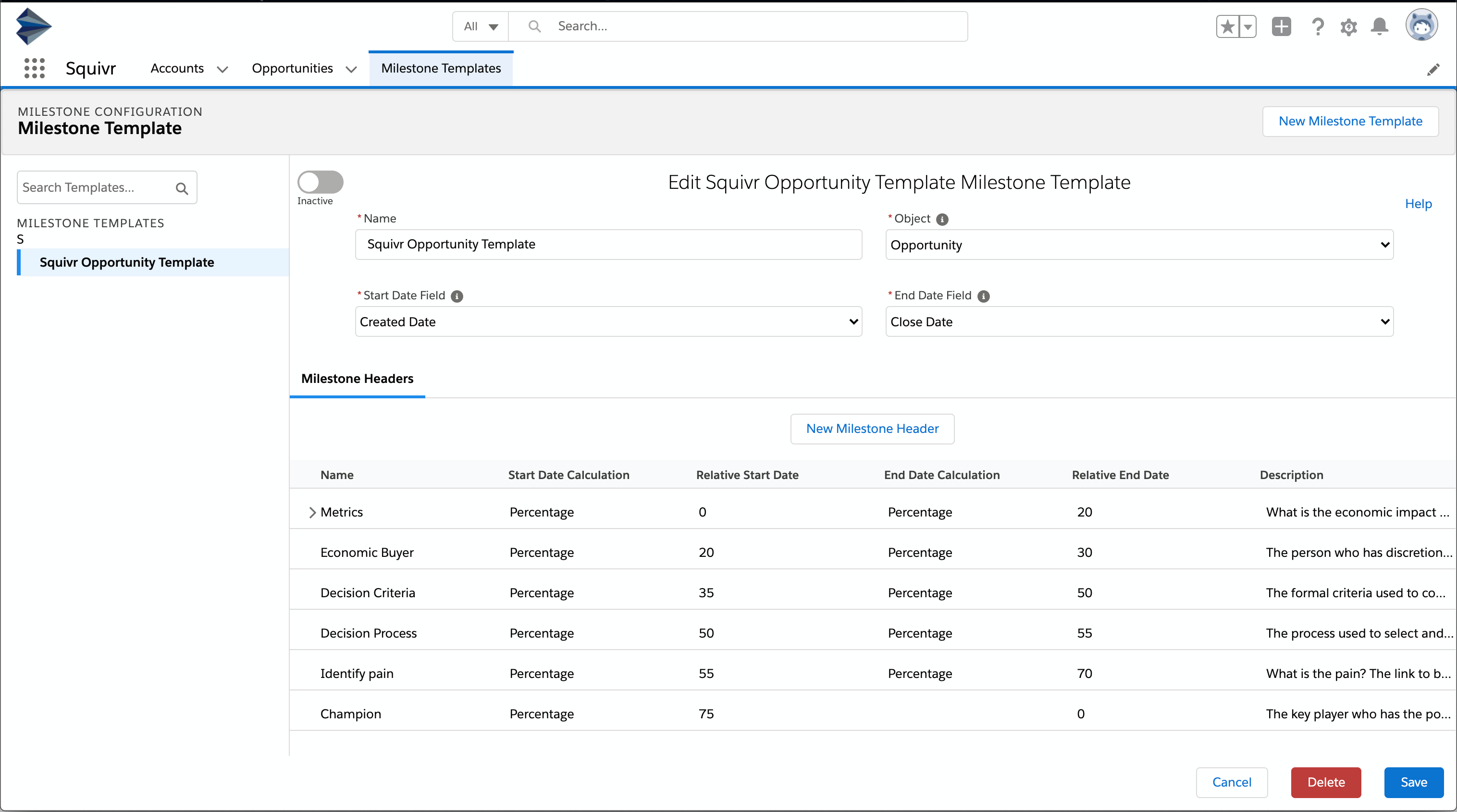Toggle the Inactive template switch
Screen dimensions: 1457x812
coord(320,182)
